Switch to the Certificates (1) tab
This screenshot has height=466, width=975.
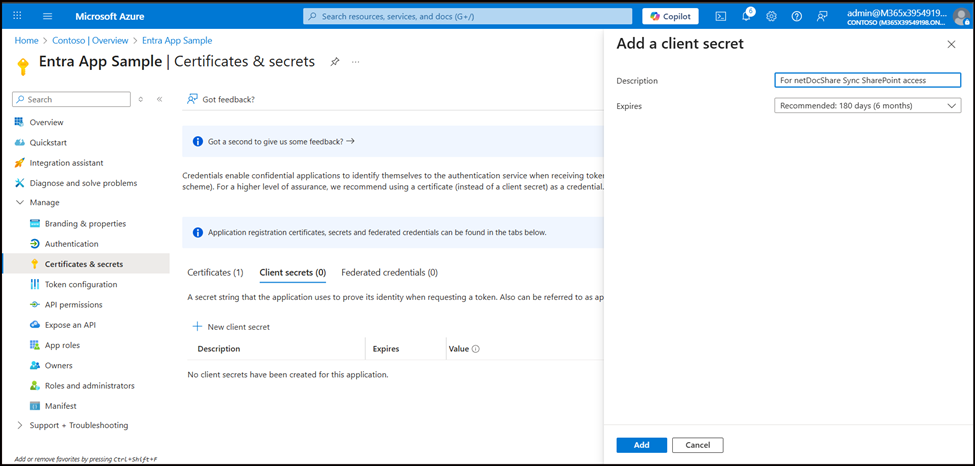pos(215,273)
